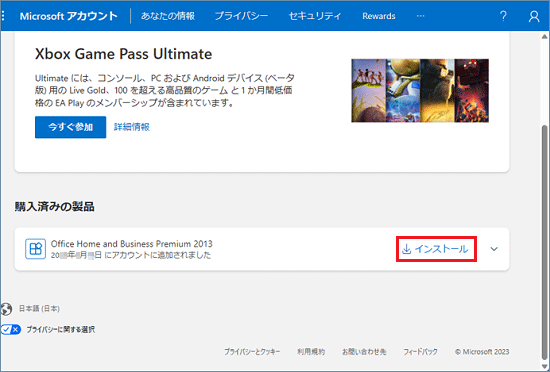550x372 pixels.
Task: Open the more menu ellipsis
Action: coord(420,16)
